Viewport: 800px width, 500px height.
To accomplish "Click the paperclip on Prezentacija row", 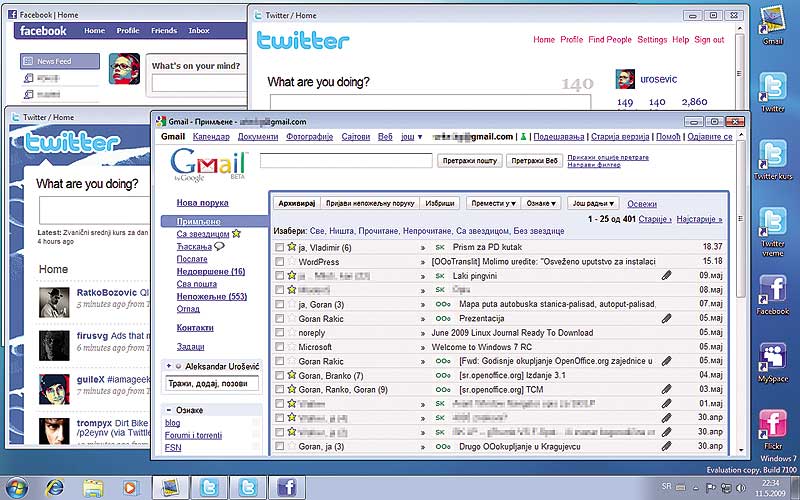I will [666, 318].
